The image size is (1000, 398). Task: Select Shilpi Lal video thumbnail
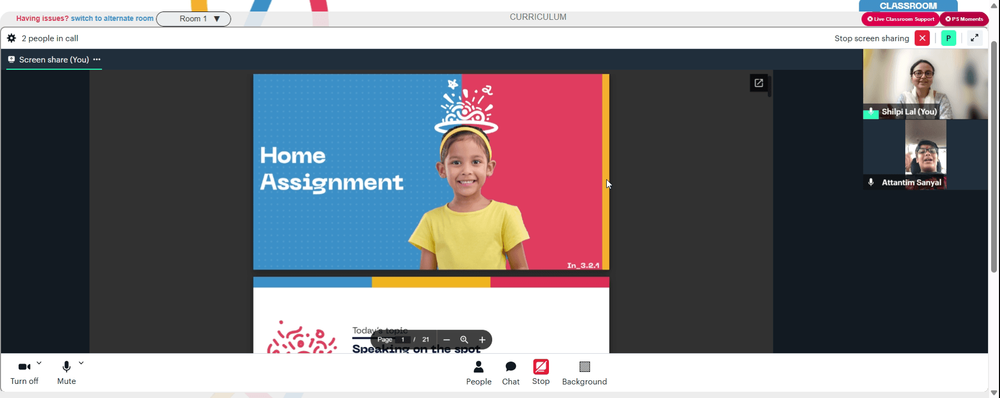tap(925, 84)
